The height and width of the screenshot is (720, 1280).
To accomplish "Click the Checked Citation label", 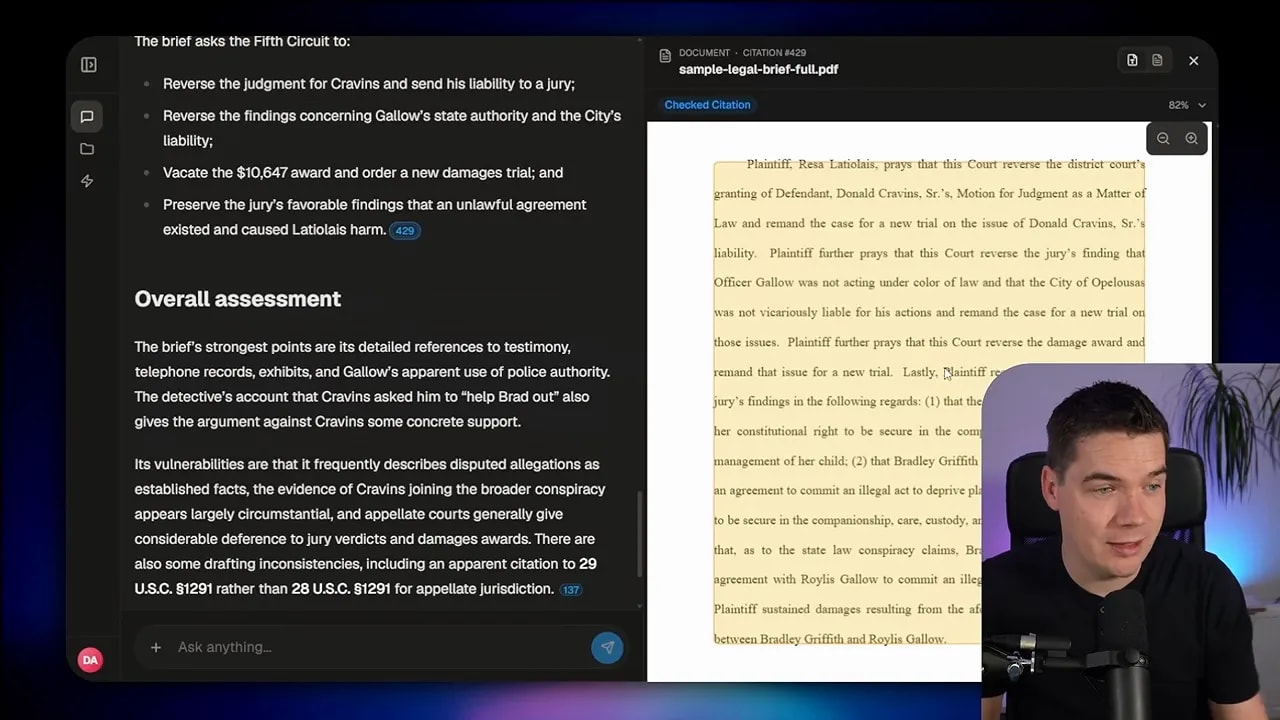I will [x=707, y=105].
